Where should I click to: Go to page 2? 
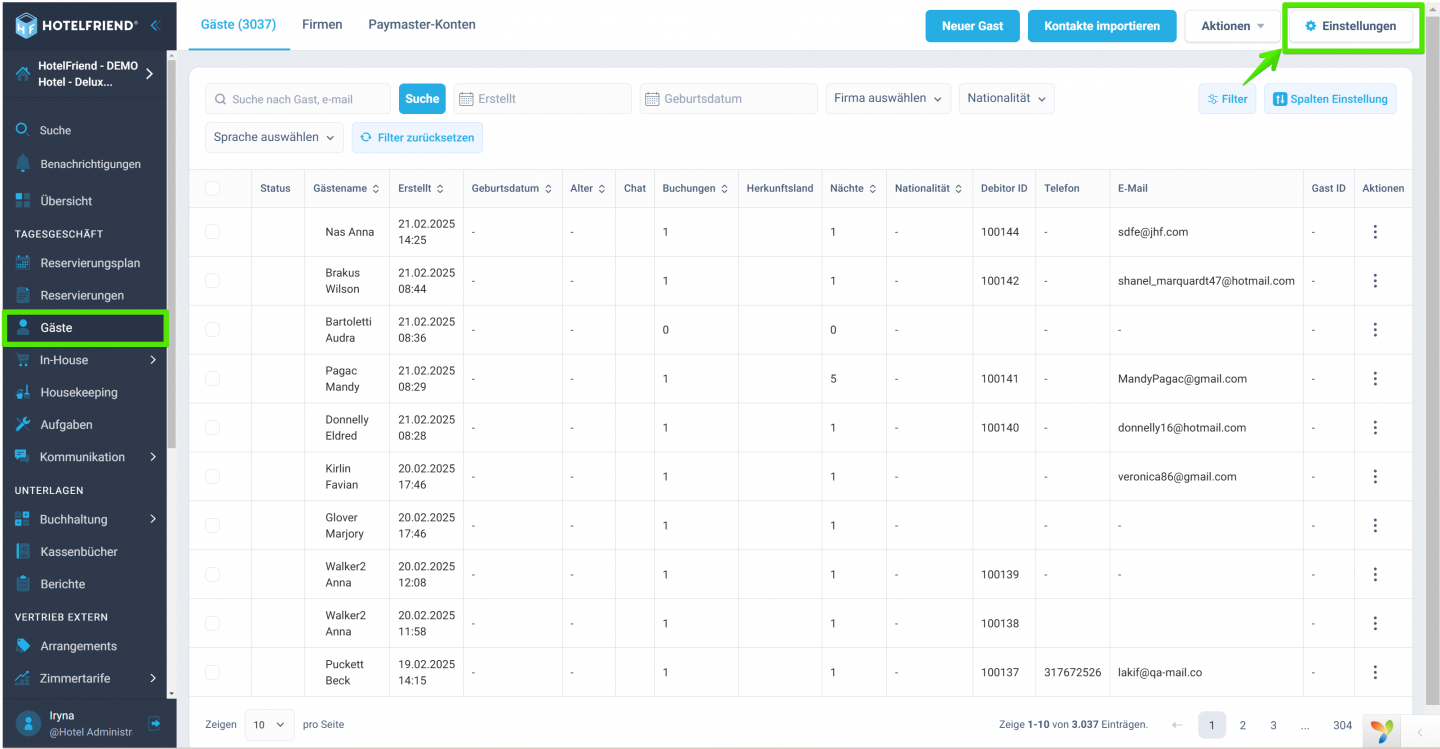point(1243,725)
